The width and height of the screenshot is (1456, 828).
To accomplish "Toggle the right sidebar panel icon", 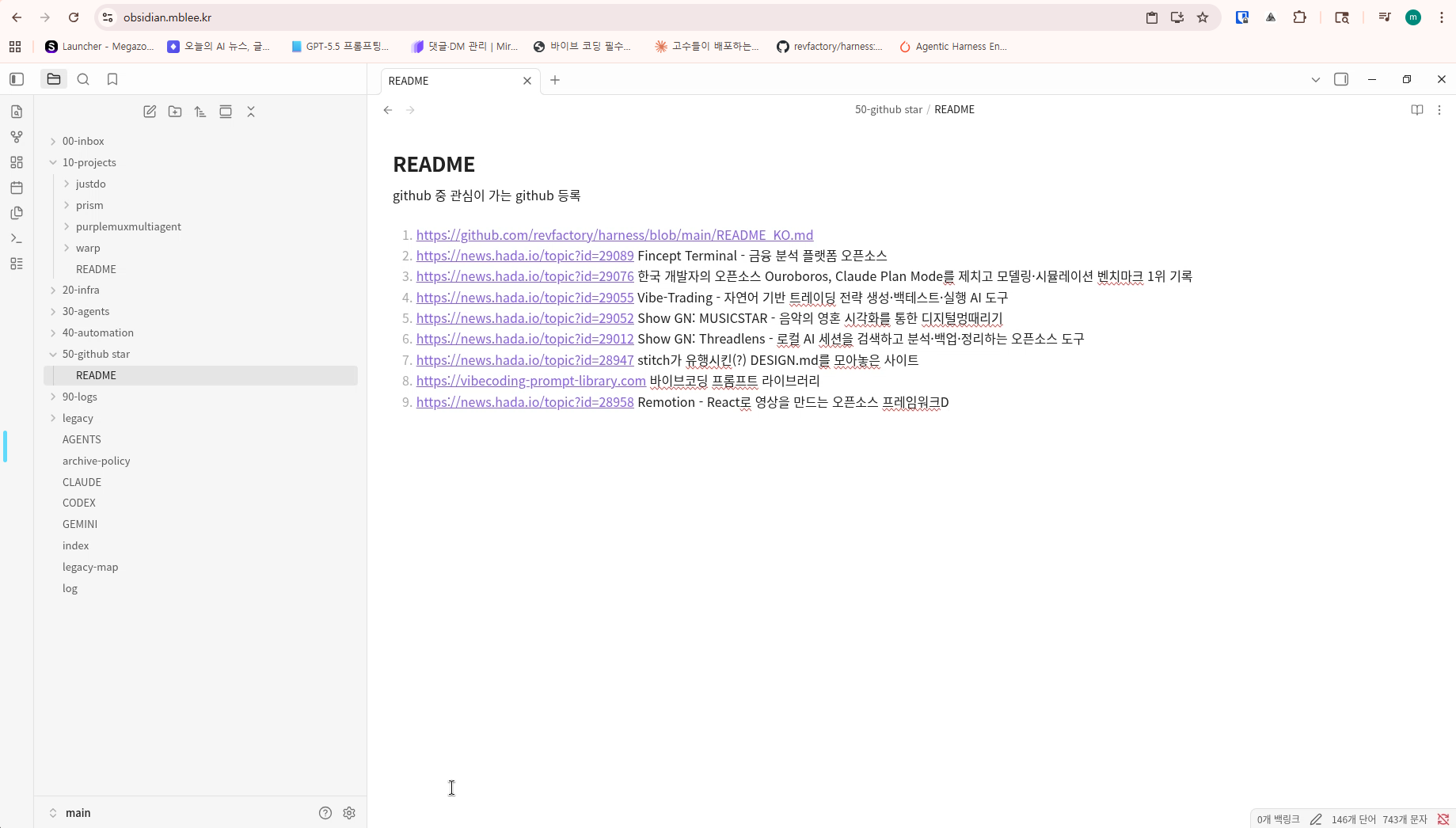I will (x=1341, y=79).
